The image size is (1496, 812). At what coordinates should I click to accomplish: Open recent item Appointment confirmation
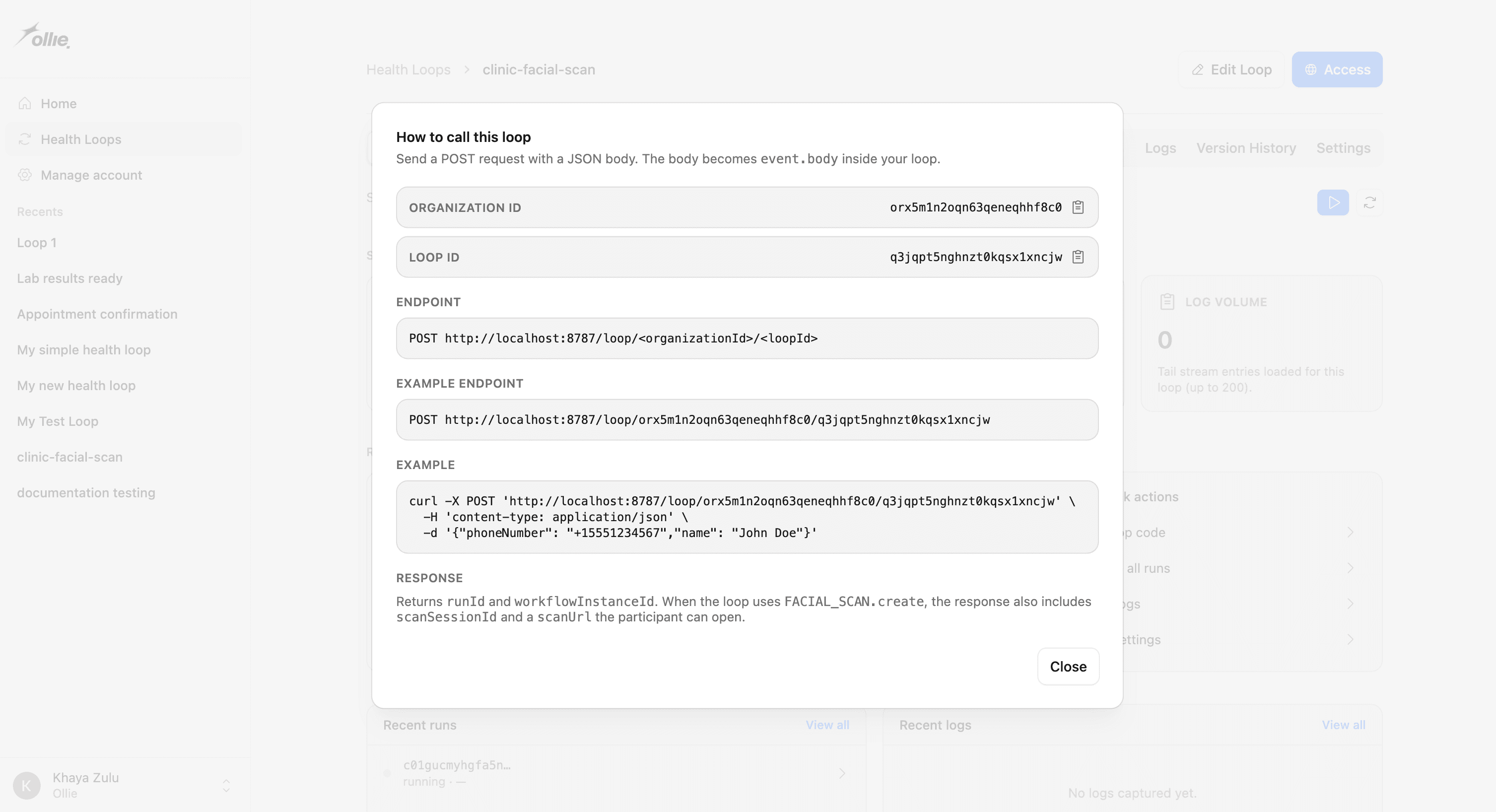click(97, 314)
